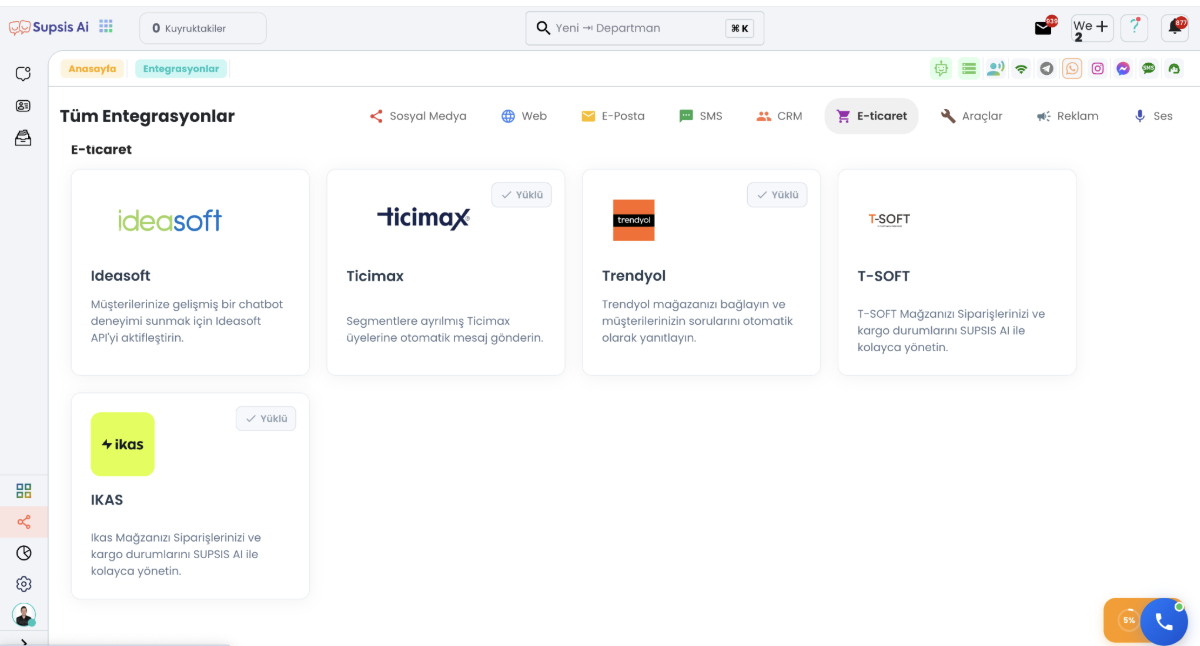The height and width of the screenshot is (646, 1200).
Task: Select the Entegrasyonlar breadcrumb tab
Action: [x=181, y=69]
